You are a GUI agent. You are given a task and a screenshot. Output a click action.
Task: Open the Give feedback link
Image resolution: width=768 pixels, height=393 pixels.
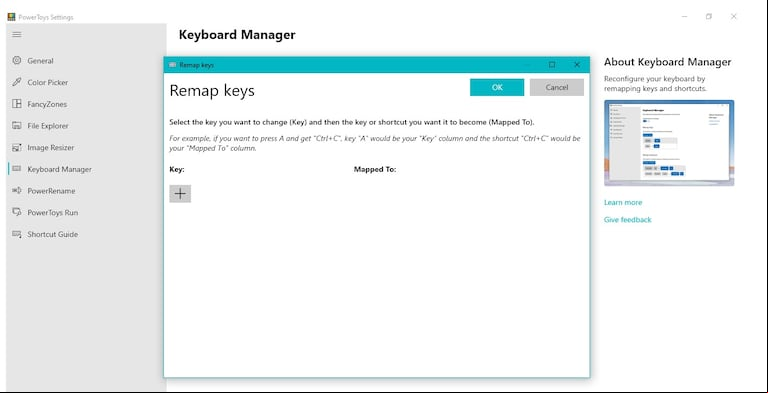point(627,220)
